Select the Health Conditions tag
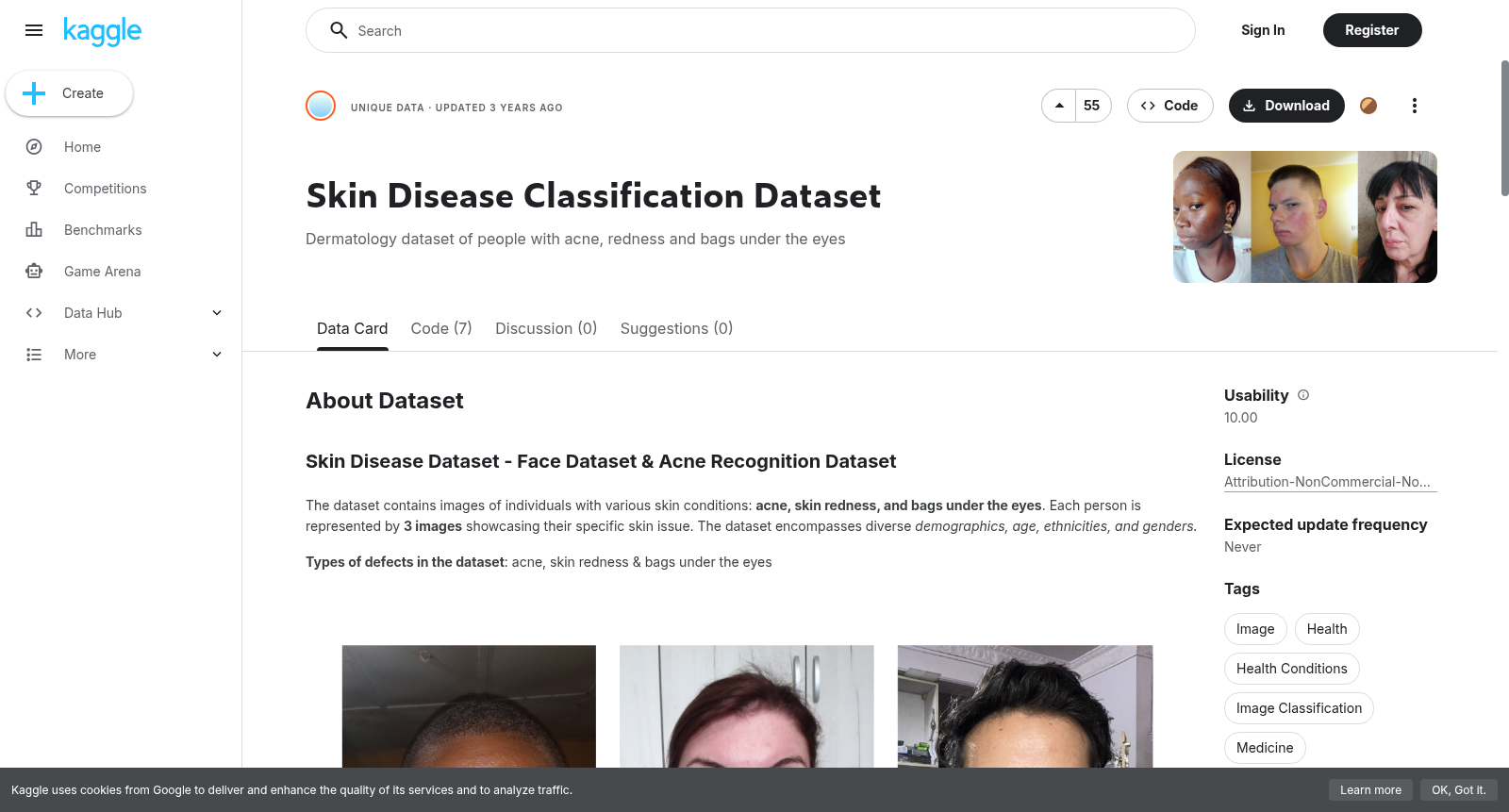Viewport: 1509px width, 812px height. pyautogui.click(x=1292, y=669)
